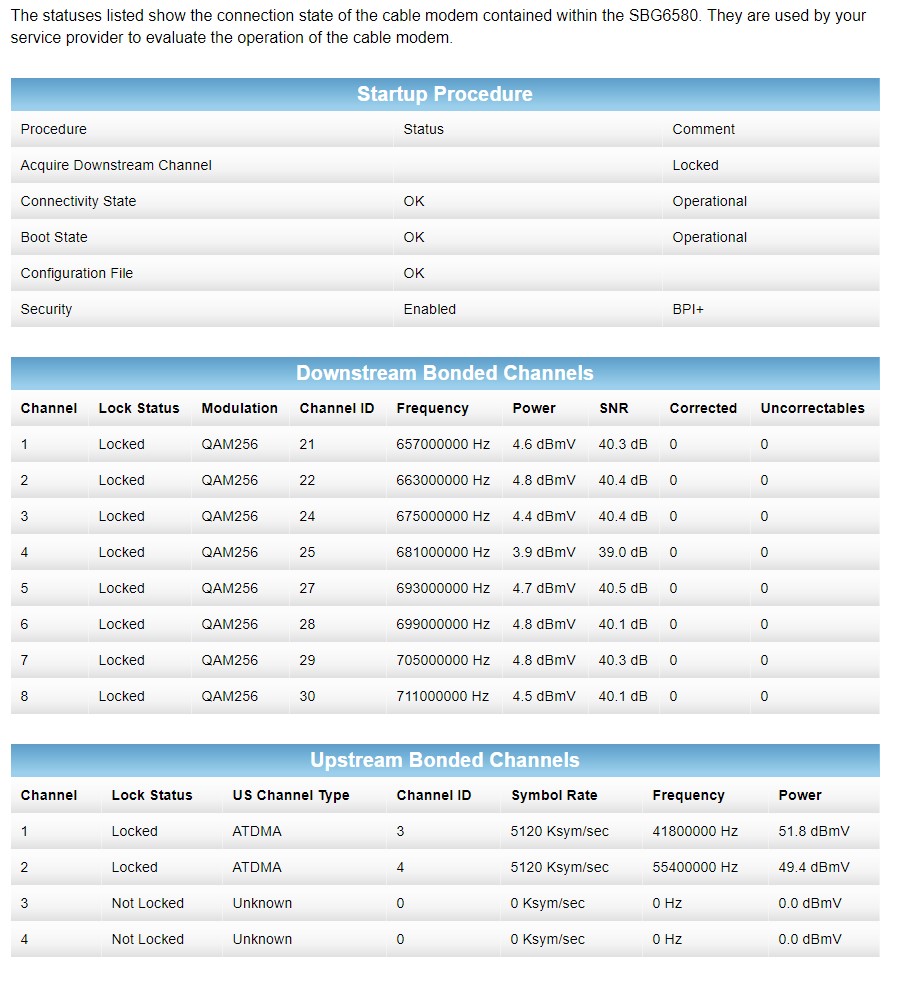Screen dimensions: 917x984
Task: Select the 675000000 Hz frequency value
Action: click(442, 516)
